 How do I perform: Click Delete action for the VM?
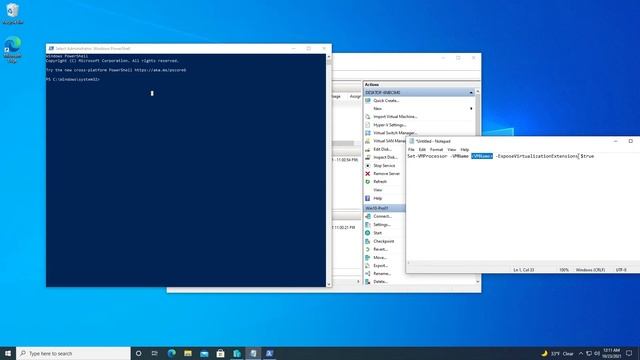point(380,282)
